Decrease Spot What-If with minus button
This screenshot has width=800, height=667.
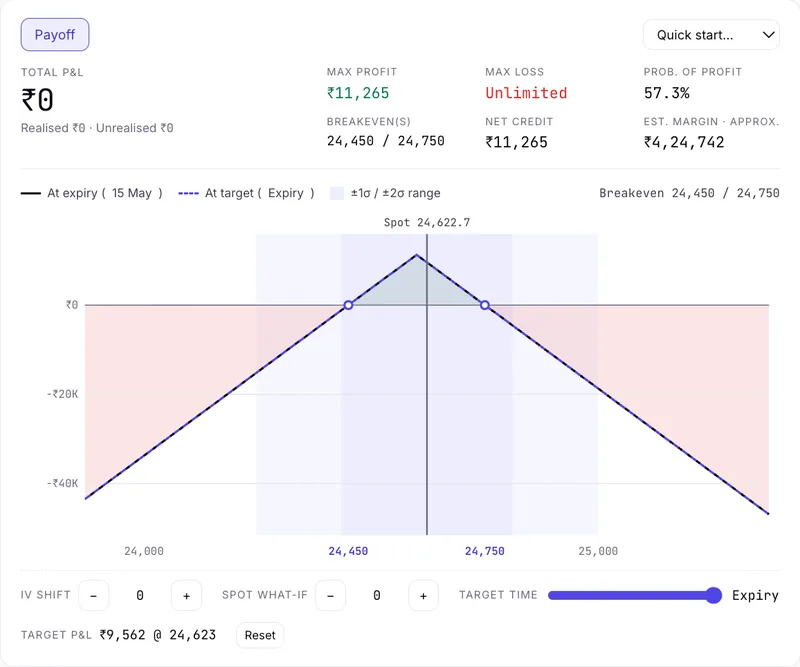(330, 596)
